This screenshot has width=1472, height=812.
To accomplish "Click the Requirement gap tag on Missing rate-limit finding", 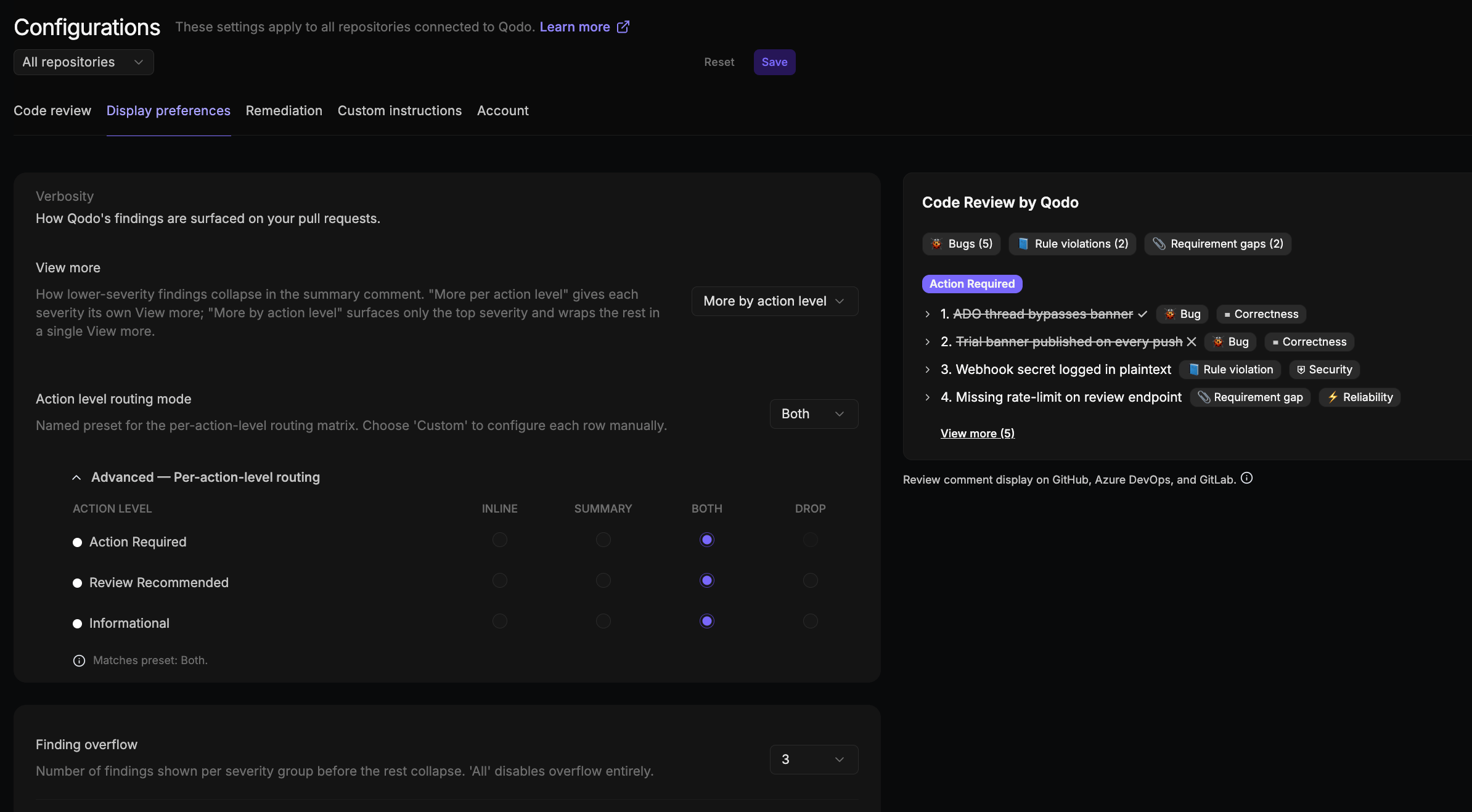I will coord(1250,397).
